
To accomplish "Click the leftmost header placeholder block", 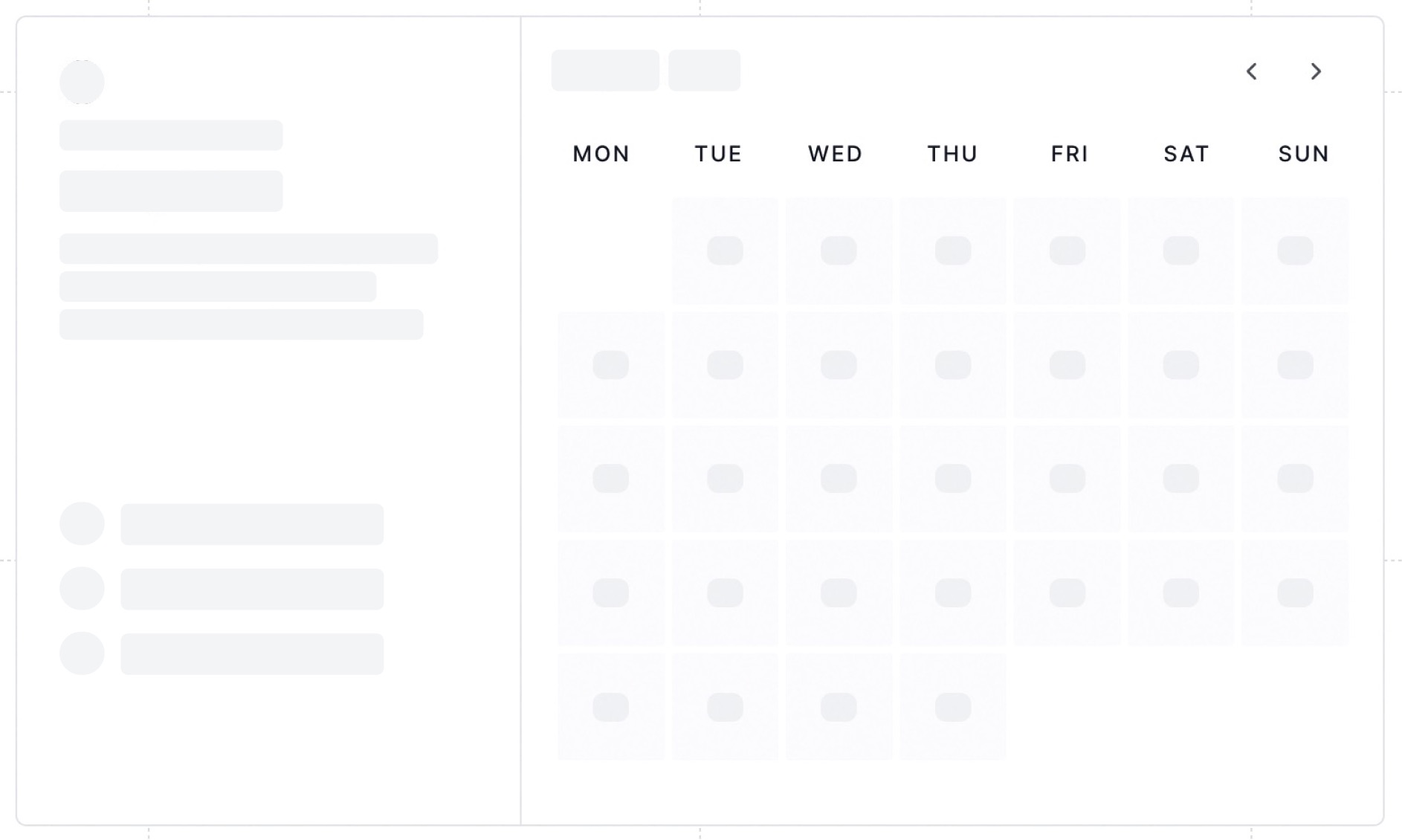I will coord(604,70).
